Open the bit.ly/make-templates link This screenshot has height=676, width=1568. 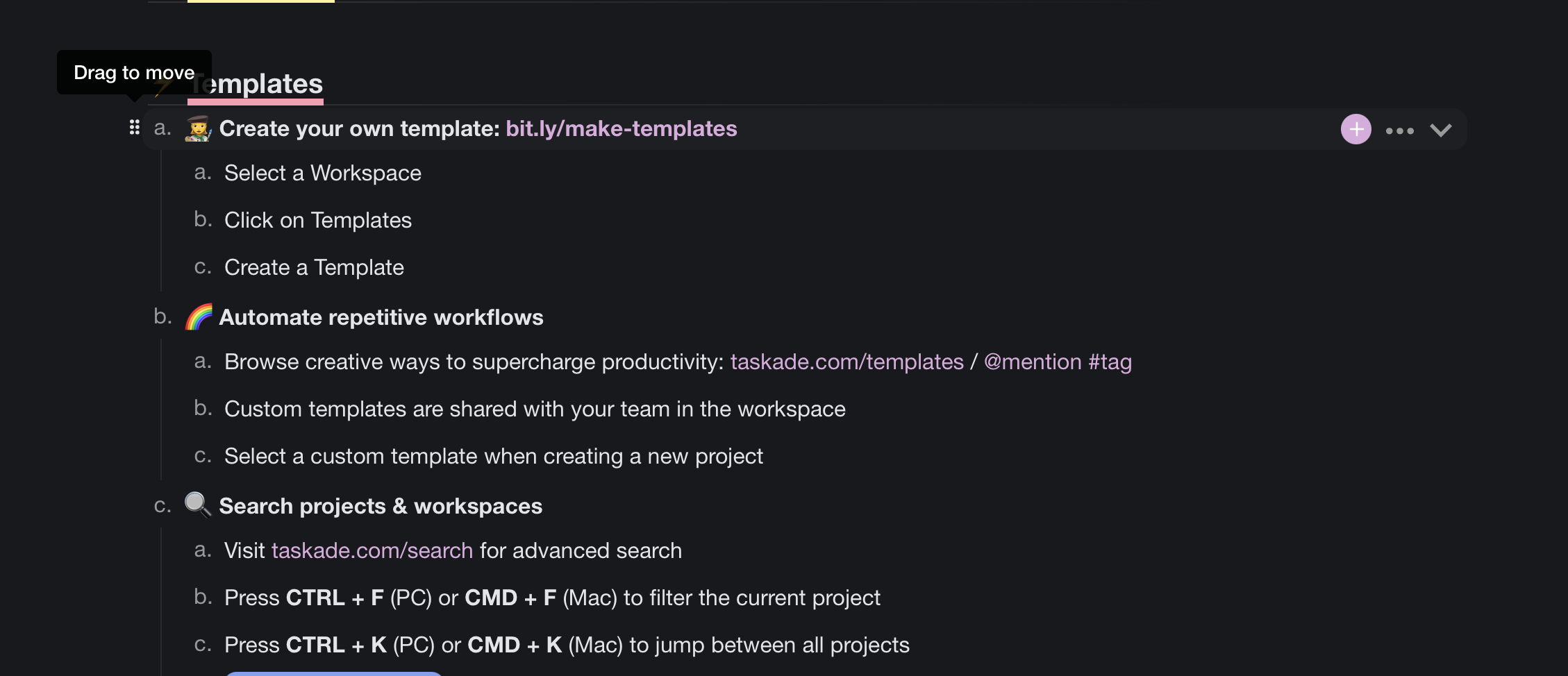click(x=621, y=129)
